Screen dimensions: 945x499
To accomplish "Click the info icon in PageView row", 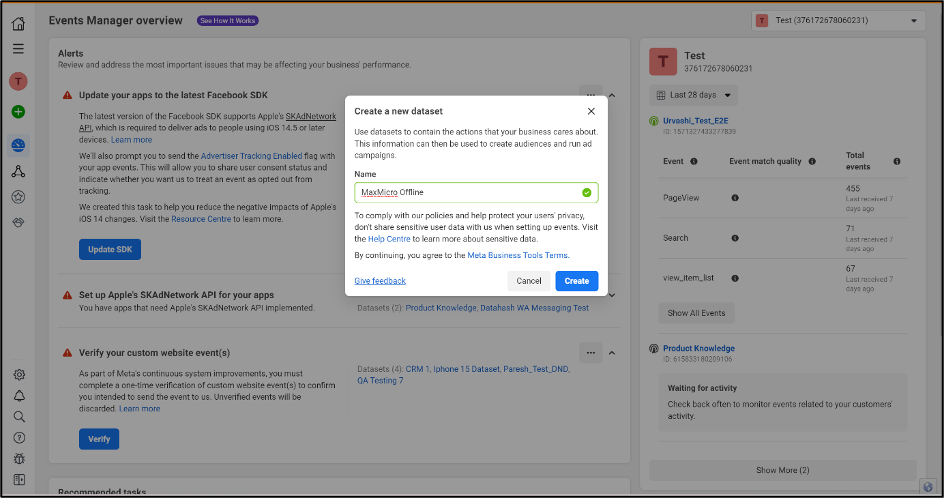I will tap(735, 198).
